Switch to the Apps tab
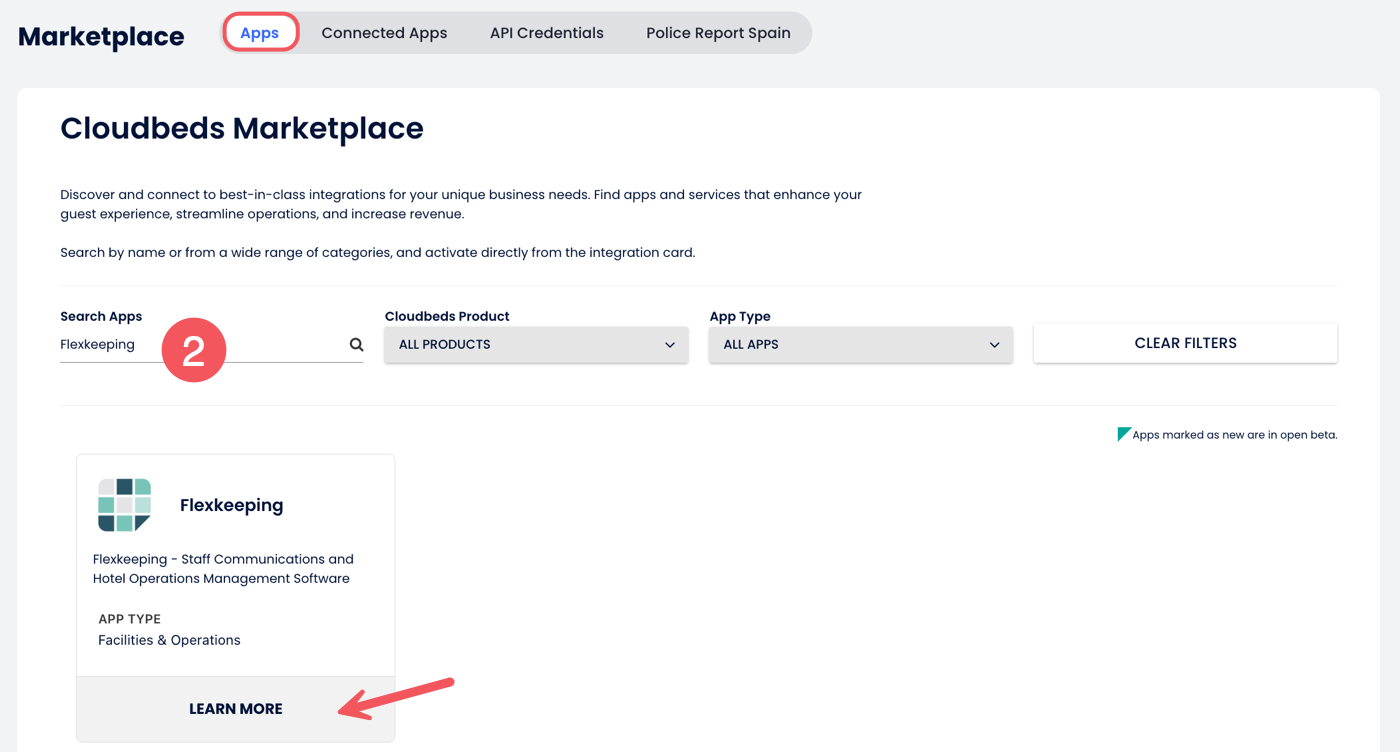 [x=260, y=33]
